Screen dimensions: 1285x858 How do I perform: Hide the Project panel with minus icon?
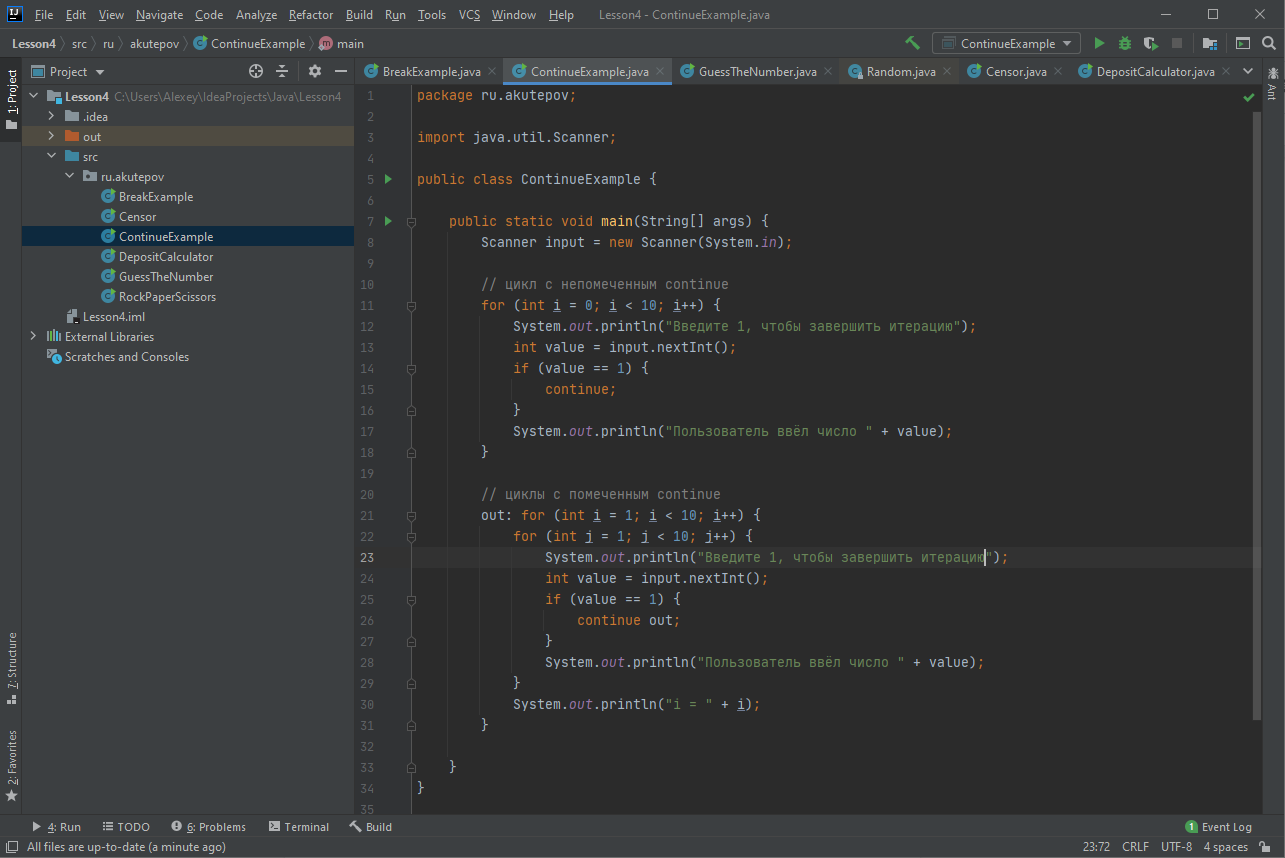click(341, 71)
